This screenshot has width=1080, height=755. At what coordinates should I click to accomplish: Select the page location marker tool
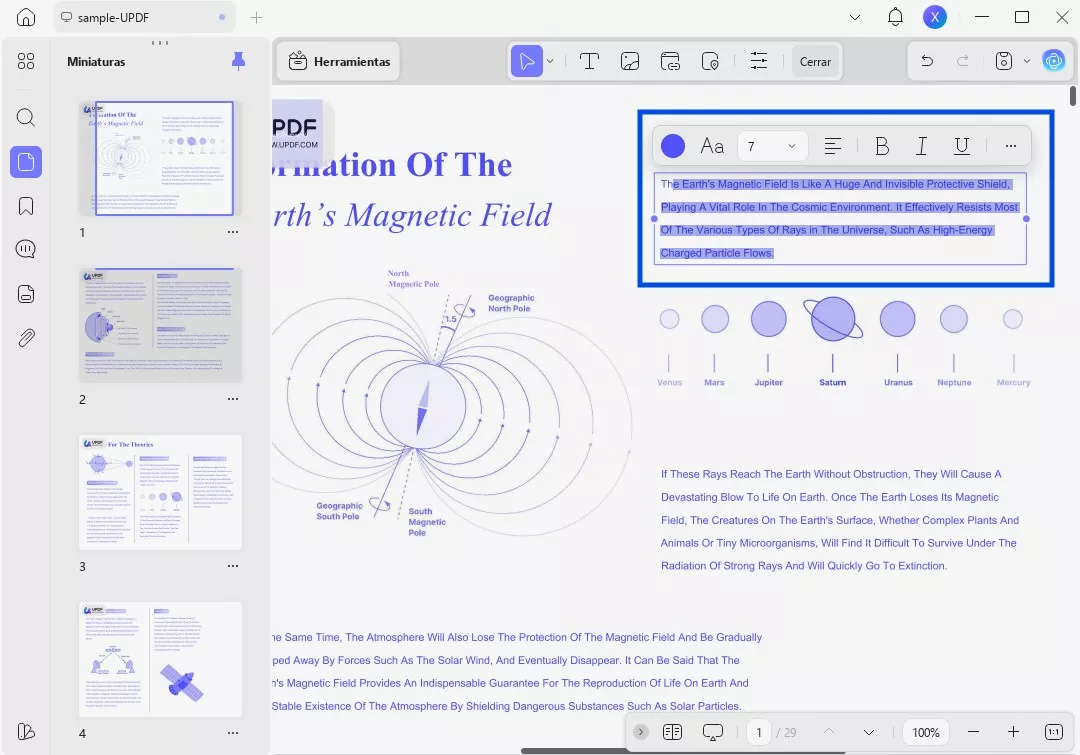710,61
